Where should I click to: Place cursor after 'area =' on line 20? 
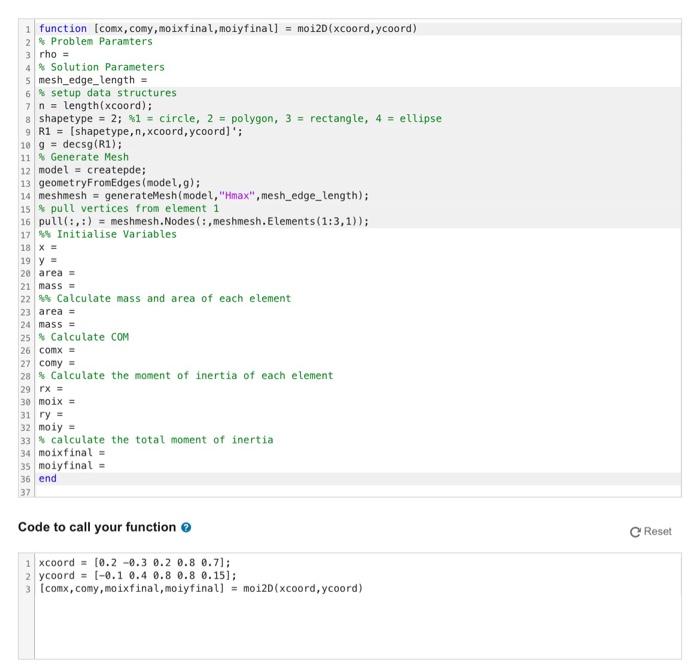77,273
